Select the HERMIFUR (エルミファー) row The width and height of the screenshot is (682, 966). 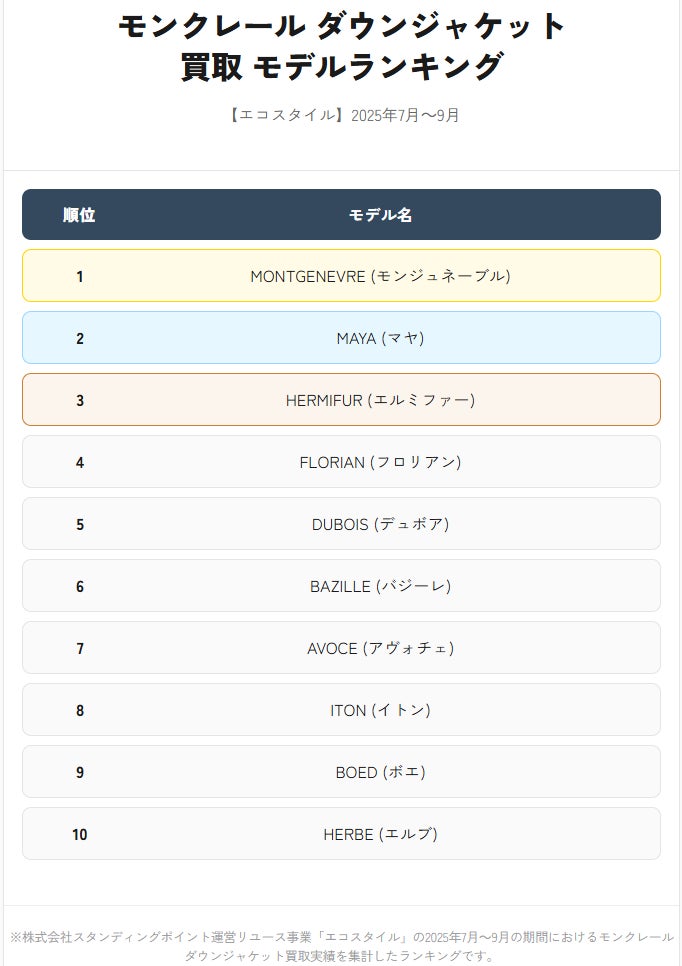[341, 400]
